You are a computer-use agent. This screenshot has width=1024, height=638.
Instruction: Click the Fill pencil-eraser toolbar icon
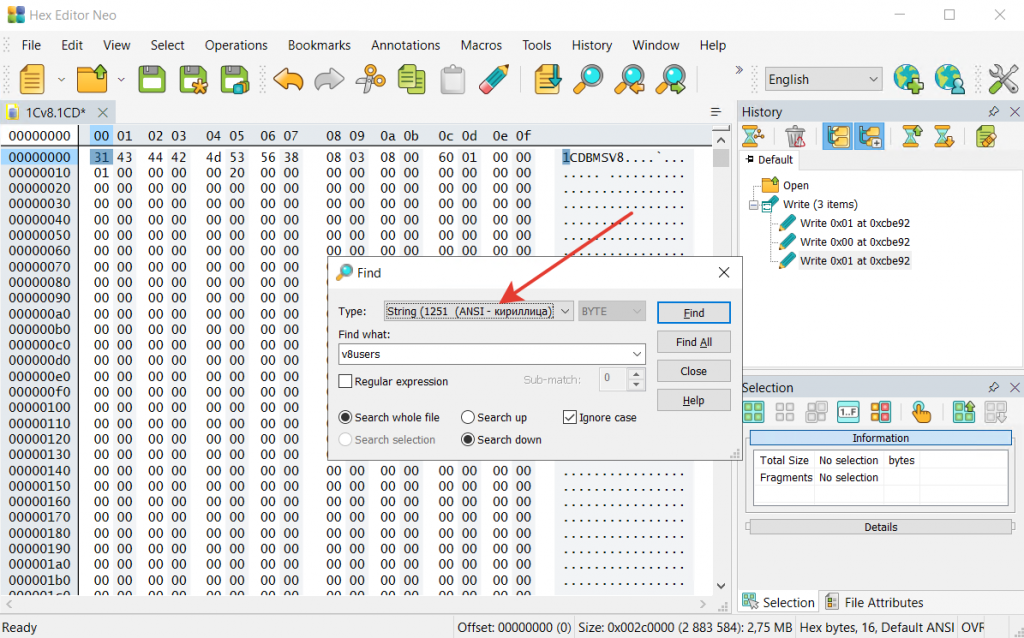(494, 80)
